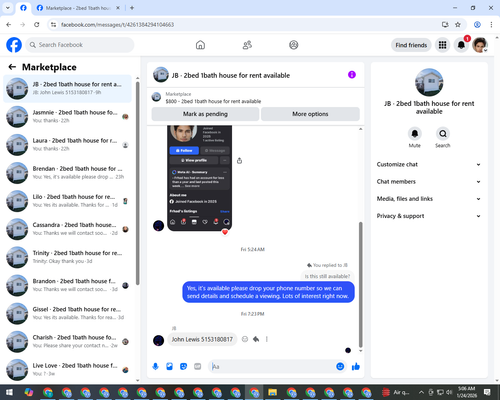
Task: Open Brandon conversation in list
Action: (67, 285)
